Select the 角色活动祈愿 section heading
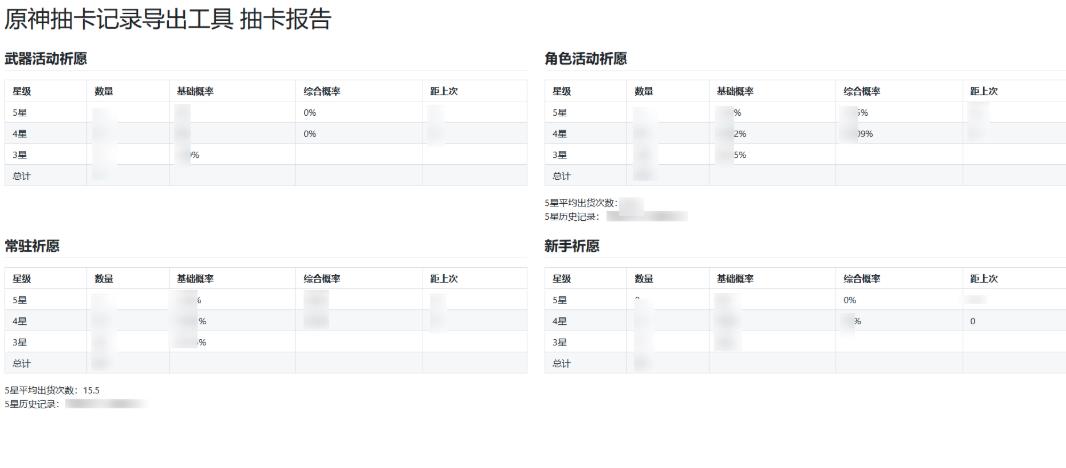Screen dimensions: 1066x468 tap(585, 59)
